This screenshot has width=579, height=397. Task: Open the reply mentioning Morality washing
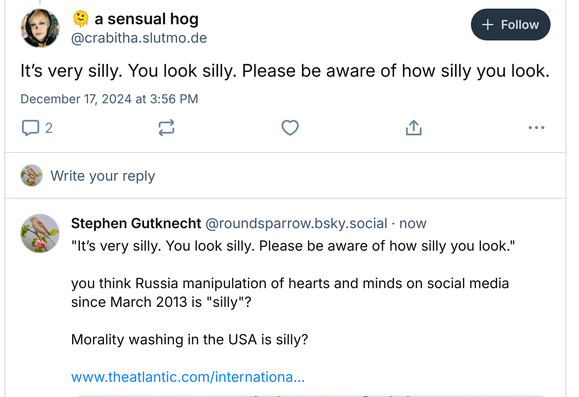click(189, 339)
